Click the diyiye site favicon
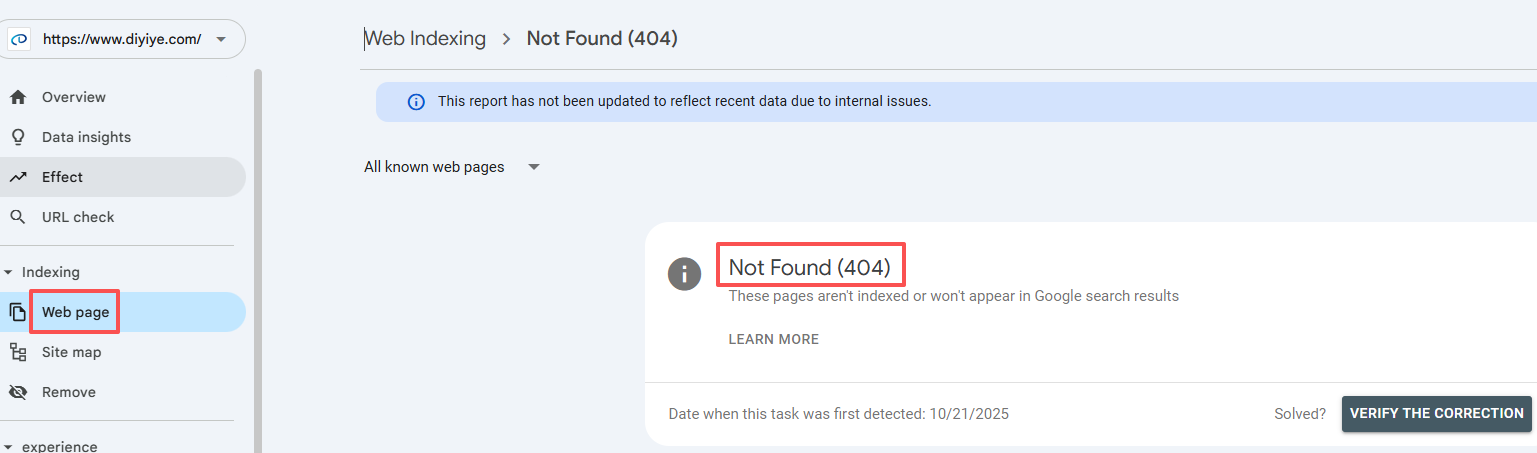The width and height of the screenshot is (1537, 453). tap(19, 40)
